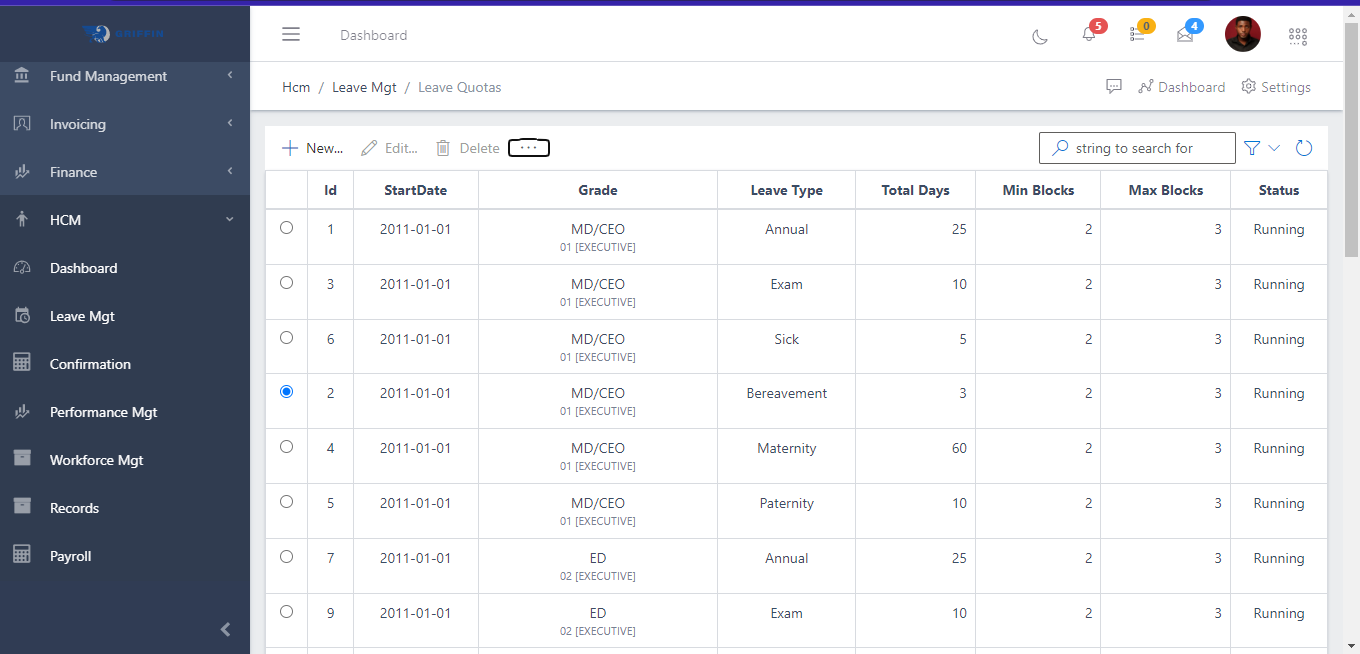Navigate to Payroll in the sidebar
Screen dimensions: 1360x654
(x=71, y=555)
